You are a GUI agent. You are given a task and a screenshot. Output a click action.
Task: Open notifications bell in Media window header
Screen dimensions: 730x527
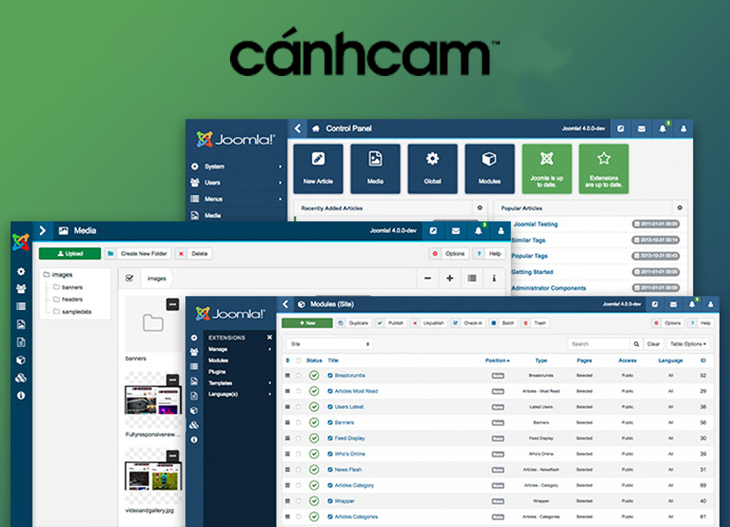pyautogui.click(x=478, y=230)
